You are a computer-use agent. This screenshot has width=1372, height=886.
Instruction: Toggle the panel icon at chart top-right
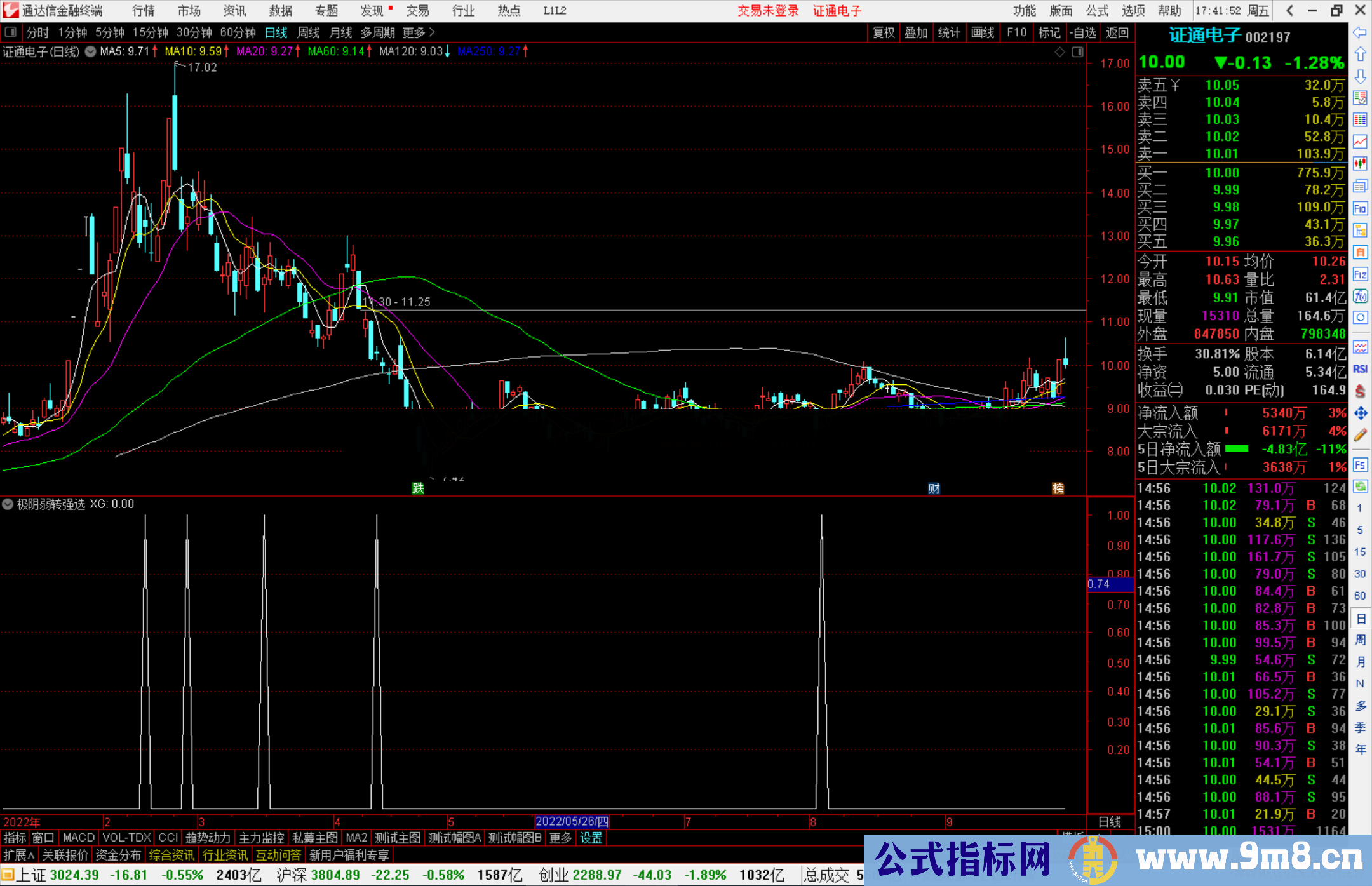coord(1077,52)
